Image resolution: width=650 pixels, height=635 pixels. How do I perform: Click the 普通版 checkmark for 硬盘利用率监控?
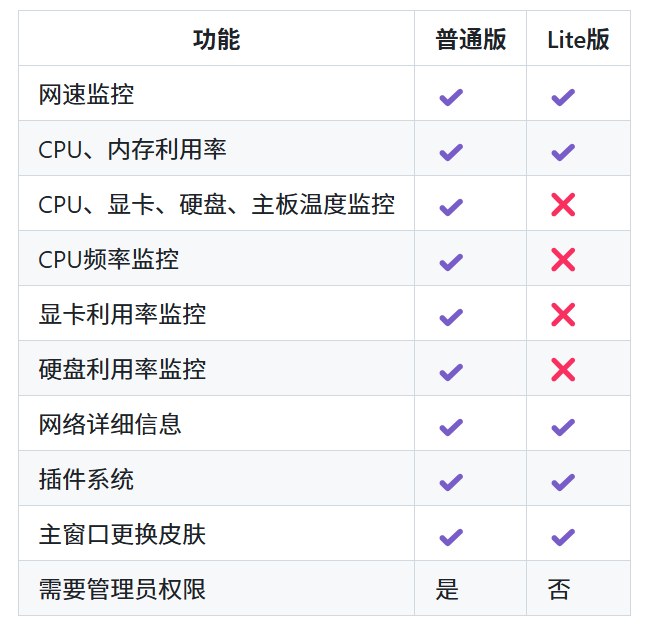(450, 371)
